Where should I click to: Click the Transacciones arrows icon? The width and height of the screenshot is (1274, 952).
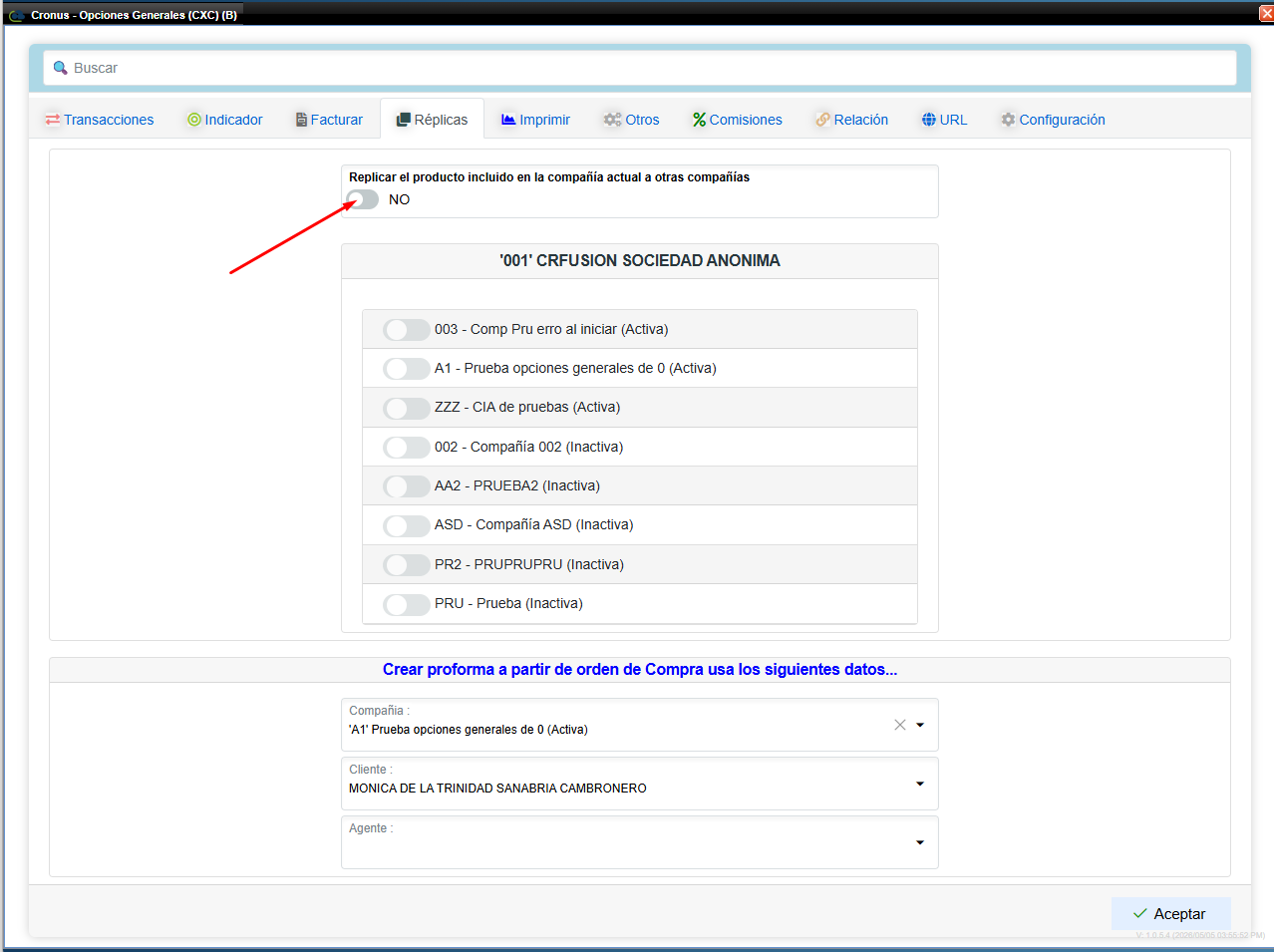[53, 120]
